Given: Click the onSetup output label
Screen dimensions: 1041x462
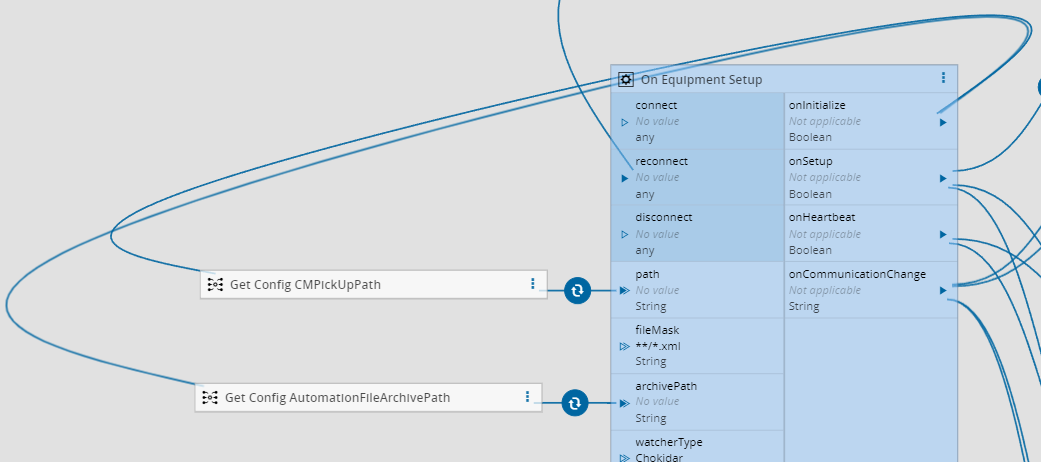Looking at the screenshot, I should point(811,161).
